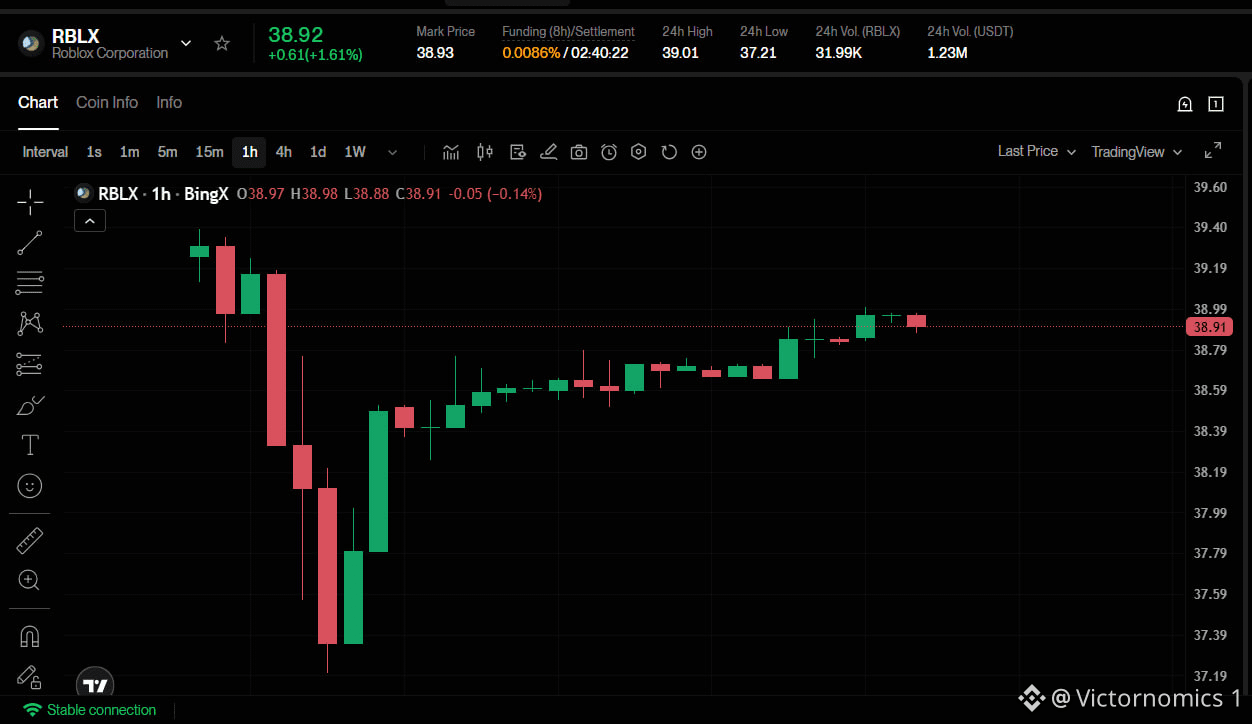Click the 39.60 price axis label

pyautogui.click(x=1210, y=187)
